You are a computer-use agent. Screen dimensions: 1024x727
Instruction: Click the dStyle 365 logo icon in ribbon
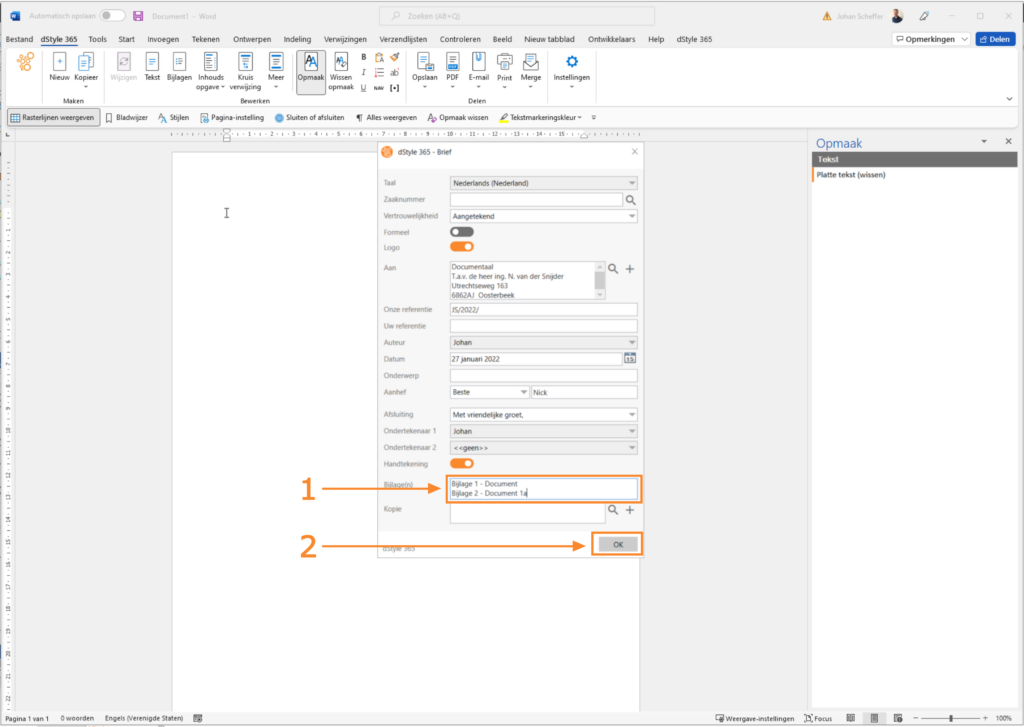pyautogui.click(x=25, y=63)
